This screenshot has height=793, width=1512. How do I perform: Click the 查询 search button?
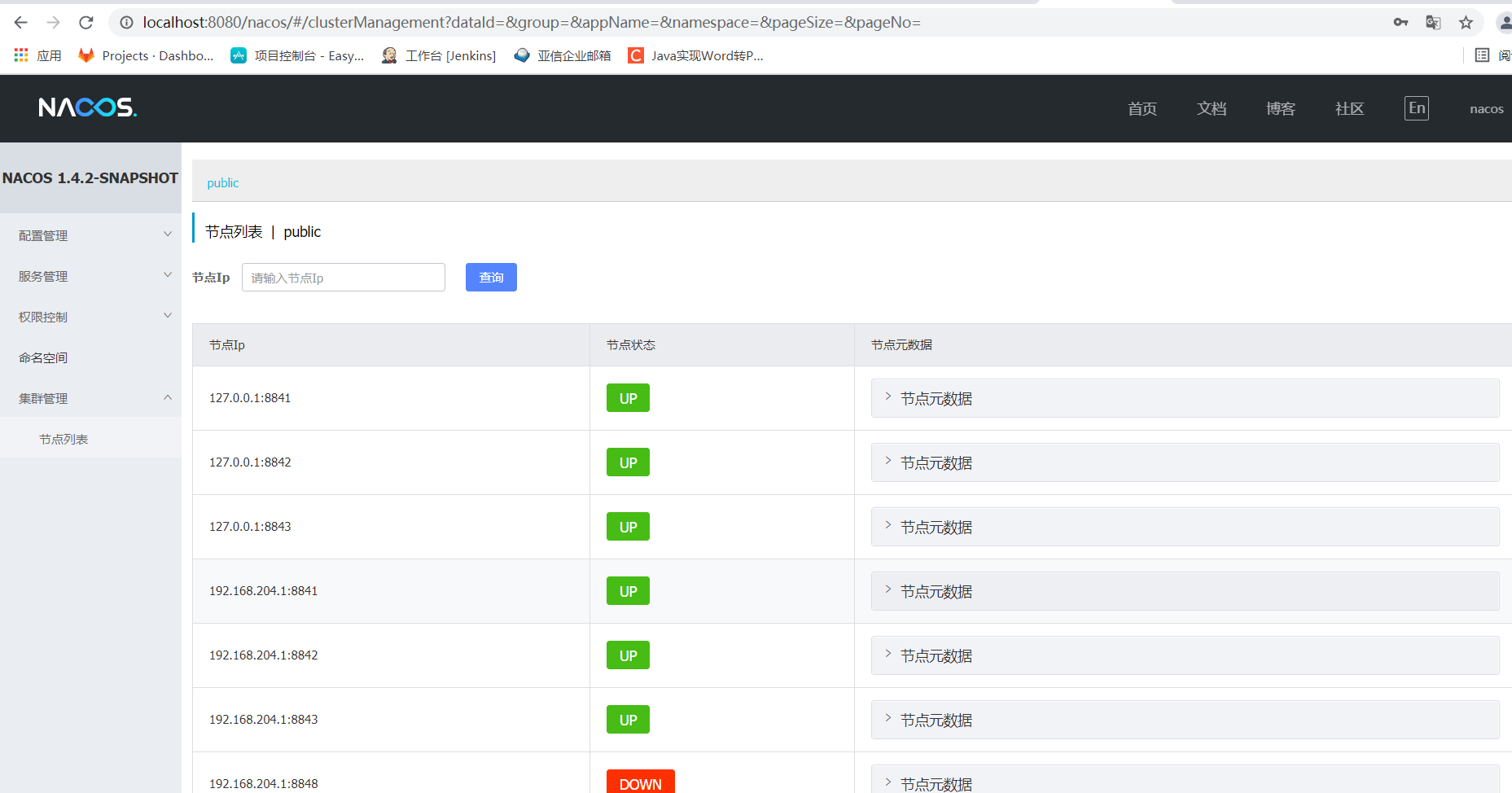tap(491, 278)
